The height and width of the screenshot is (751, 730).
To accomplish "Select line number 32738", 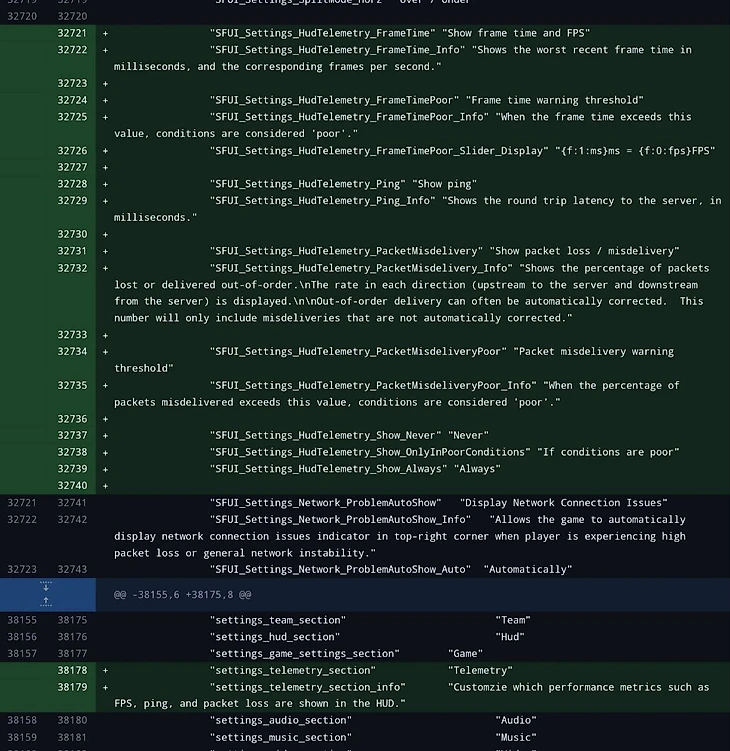I will click(72, 452).
